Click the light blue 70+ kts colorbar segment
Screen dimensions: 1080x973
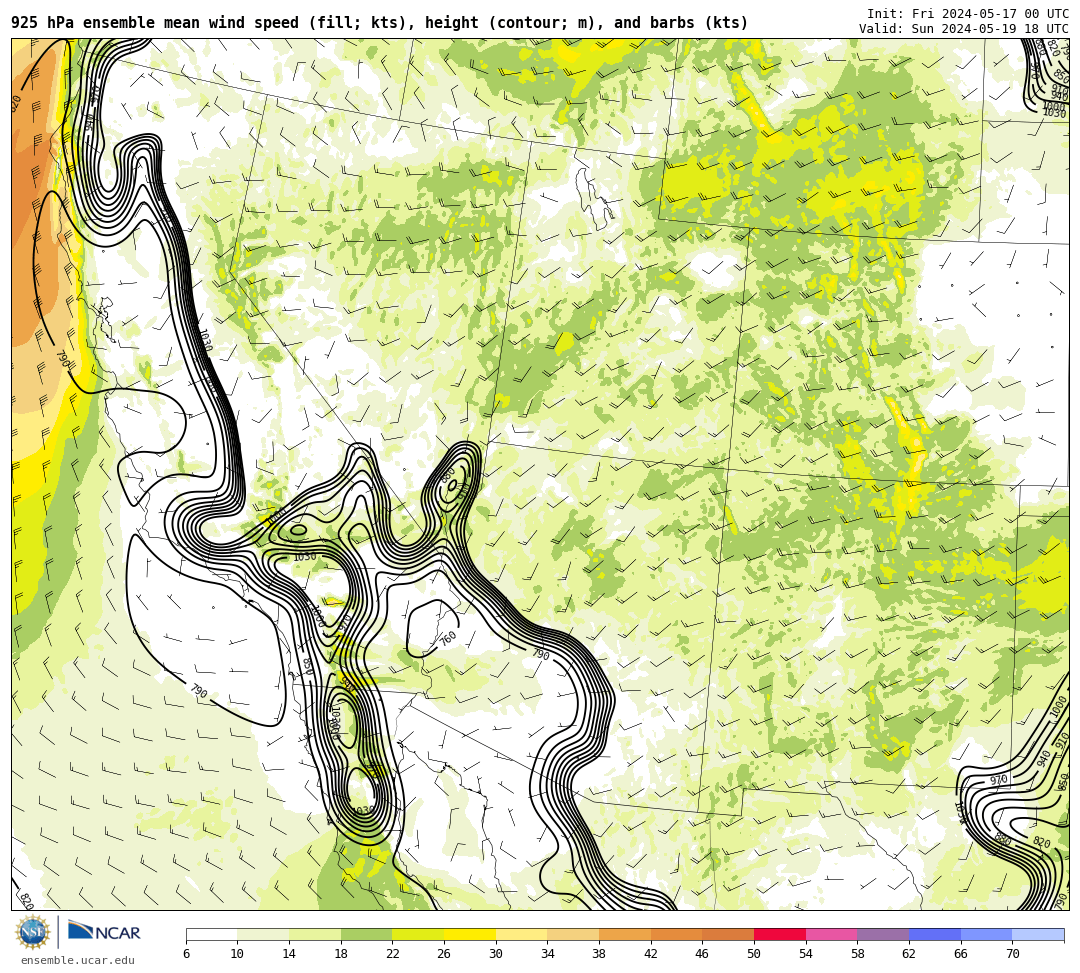(x=1038, y=934)
